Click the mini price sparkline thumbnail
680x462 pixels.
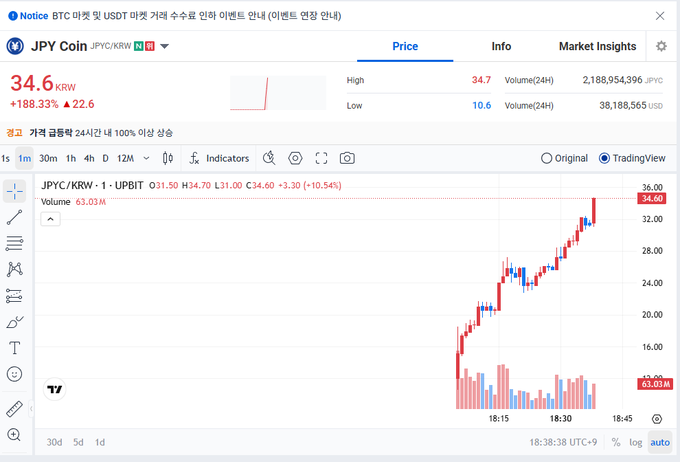[278, 93]
